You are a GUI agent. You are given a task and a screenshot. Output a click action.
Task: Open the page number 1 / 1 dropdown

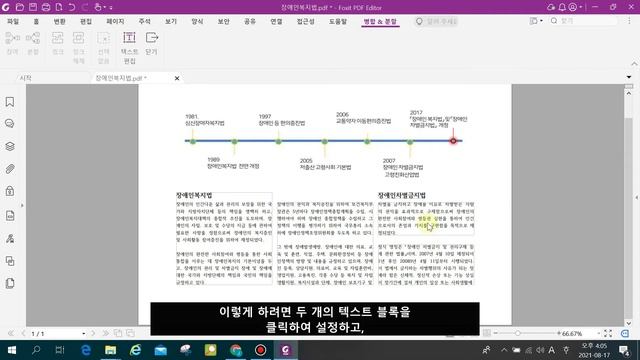click(x=84, y=333)
